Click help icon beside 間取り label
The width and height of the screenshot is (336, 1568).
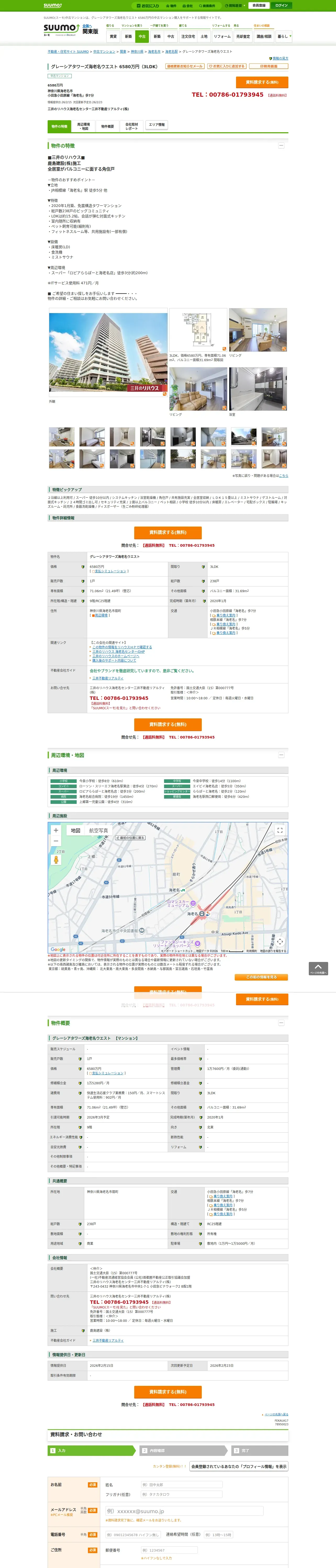point(203,567)
